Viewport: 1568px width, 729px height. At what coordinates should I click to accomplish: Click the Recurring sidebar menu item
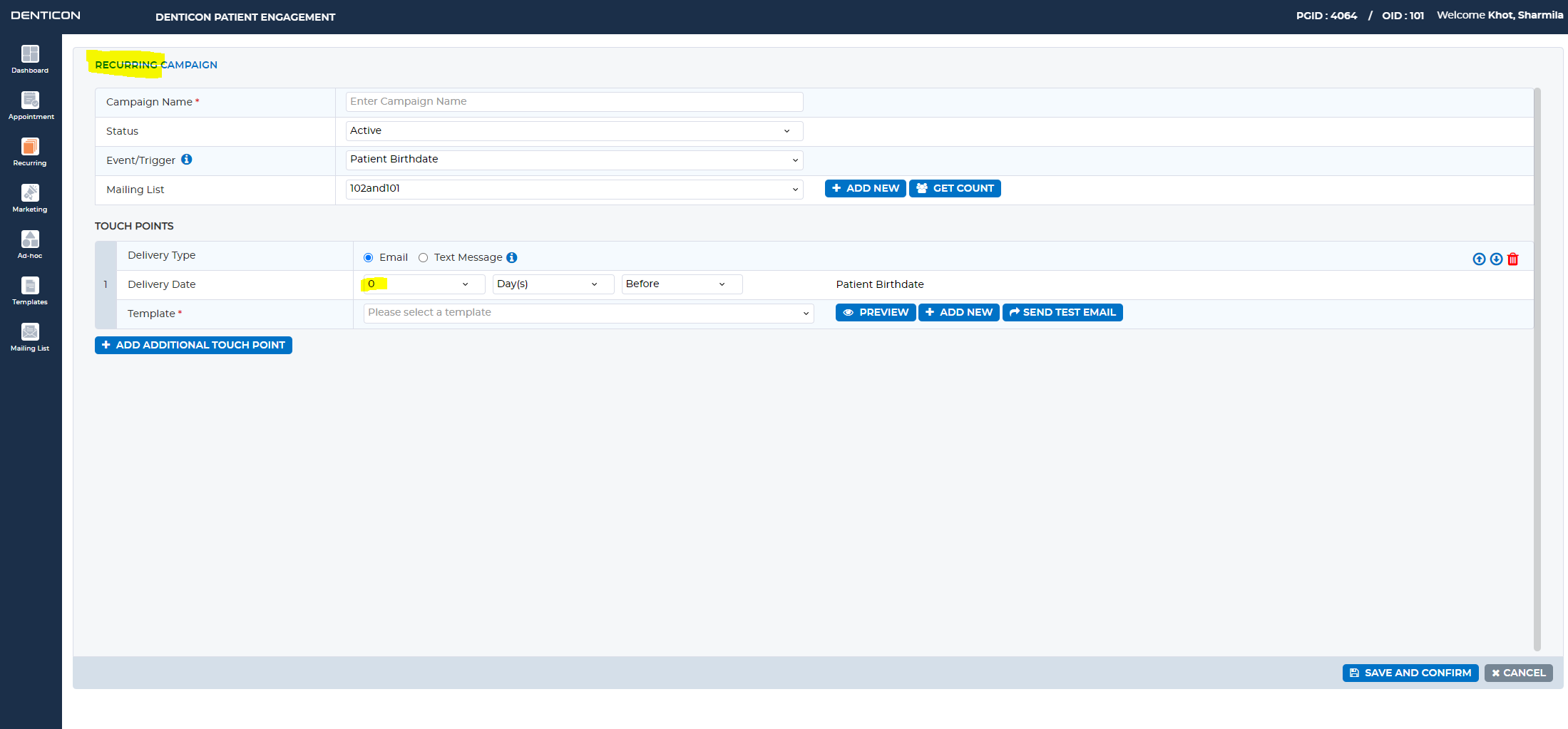(x=30, y=152)
